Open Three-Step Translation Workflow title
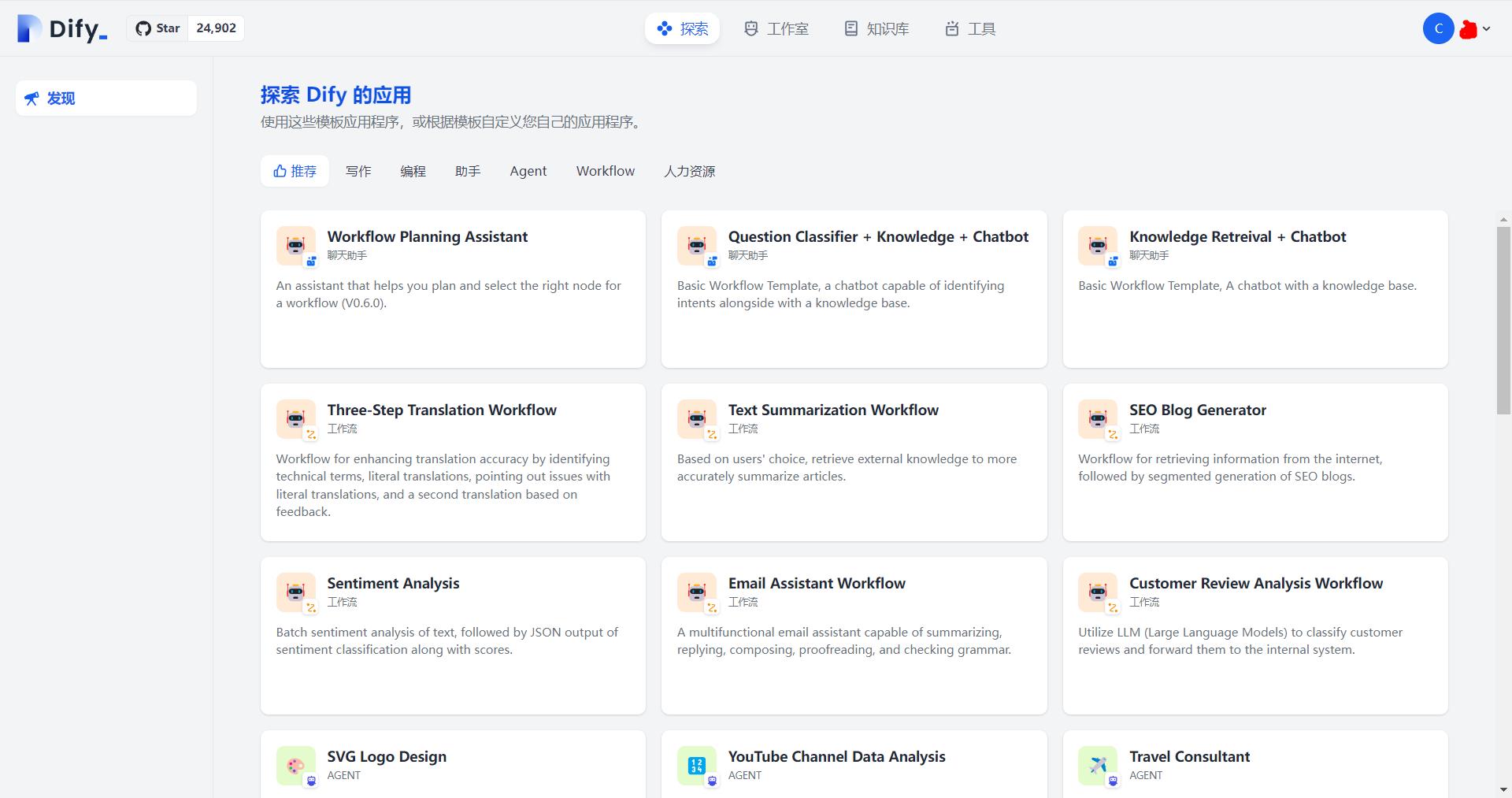 442,410
